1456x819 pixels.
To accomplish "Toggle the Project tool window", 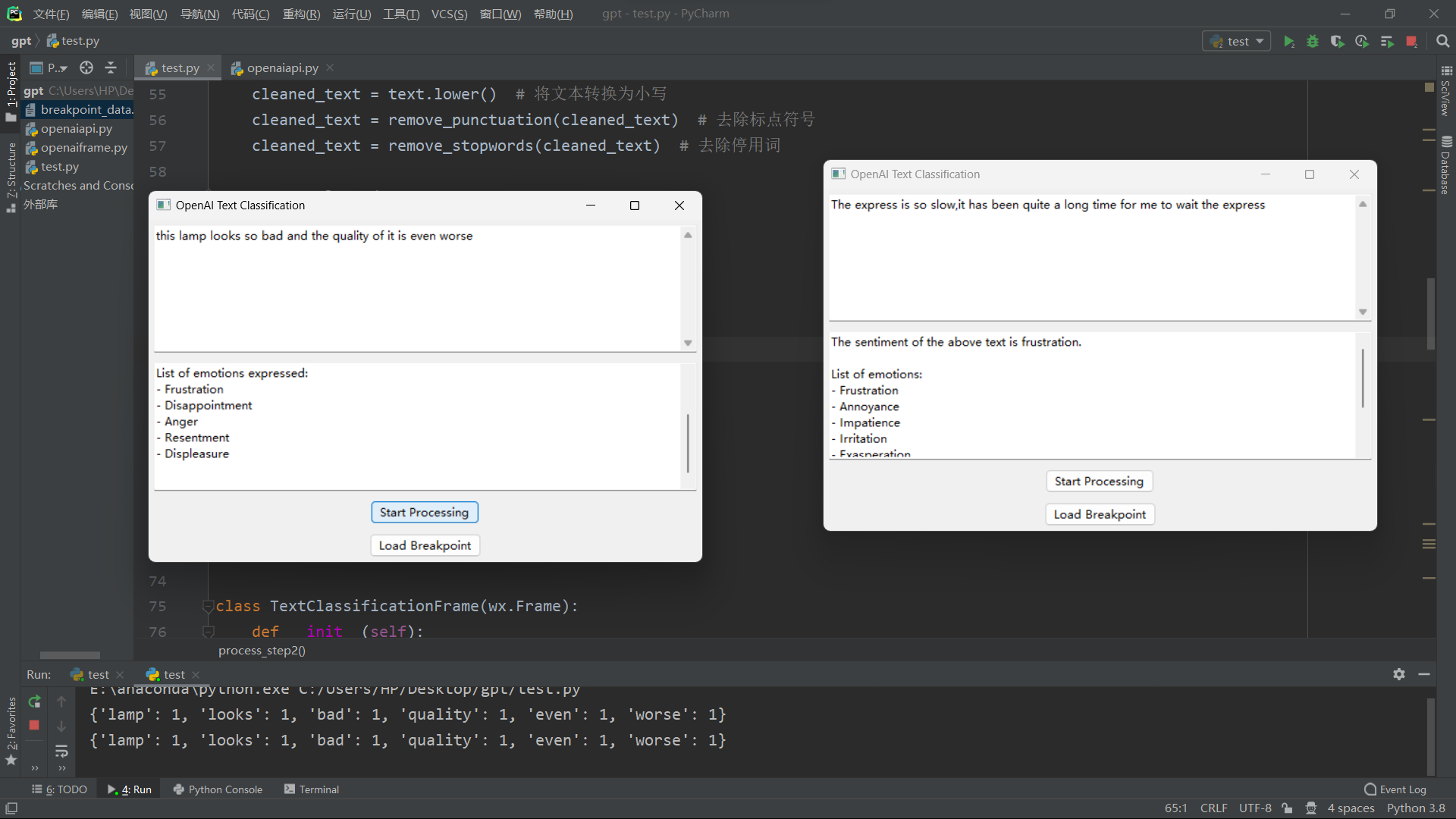I will [x=11, y=90].
